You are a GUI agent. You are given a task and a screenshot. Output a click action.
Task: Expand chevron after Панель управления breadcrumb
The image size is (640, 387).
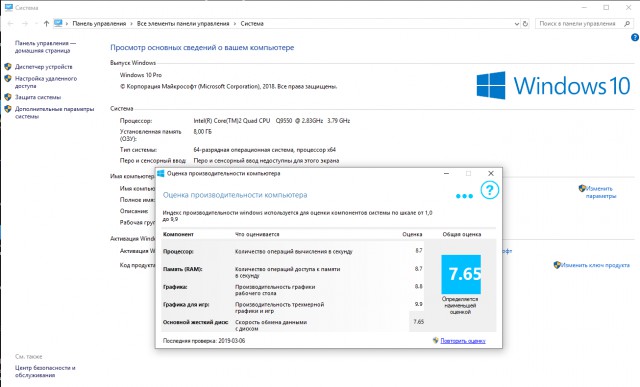coord(131,24)
